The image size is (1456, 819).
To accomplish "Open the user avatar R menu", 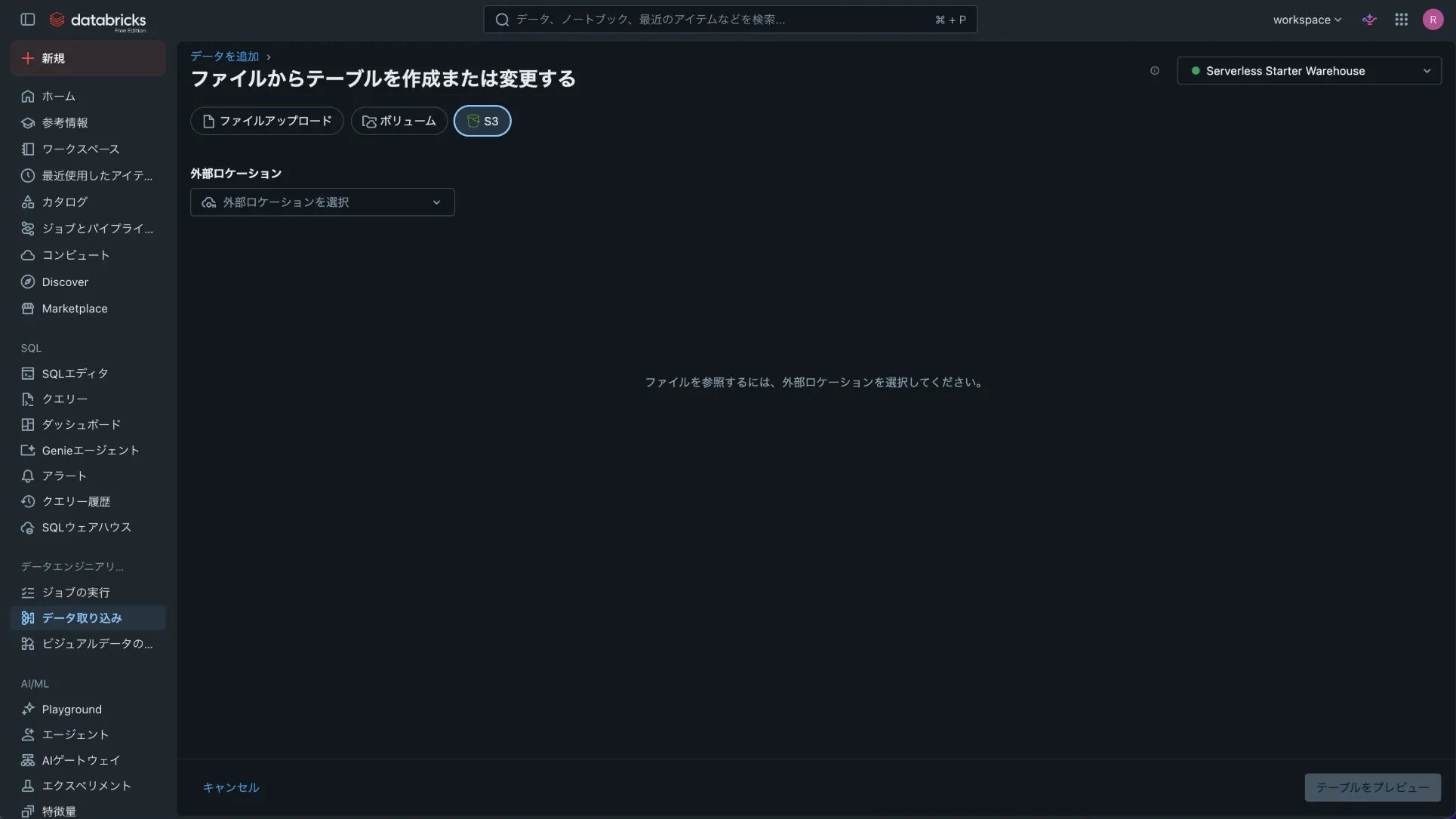I will click(x=1432, y=20).
